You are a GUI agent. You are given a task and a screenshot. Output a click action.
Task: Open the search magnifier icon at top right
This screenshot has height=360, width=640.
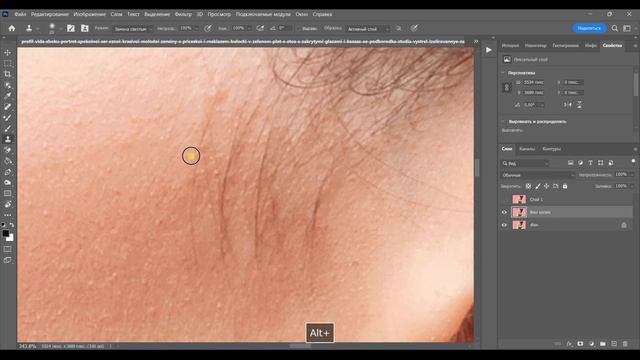tap(615, 28)
